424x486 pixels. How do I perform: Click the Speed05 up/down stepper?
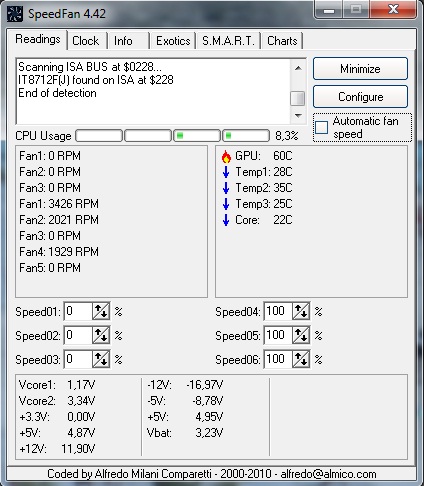click(301, 335)
